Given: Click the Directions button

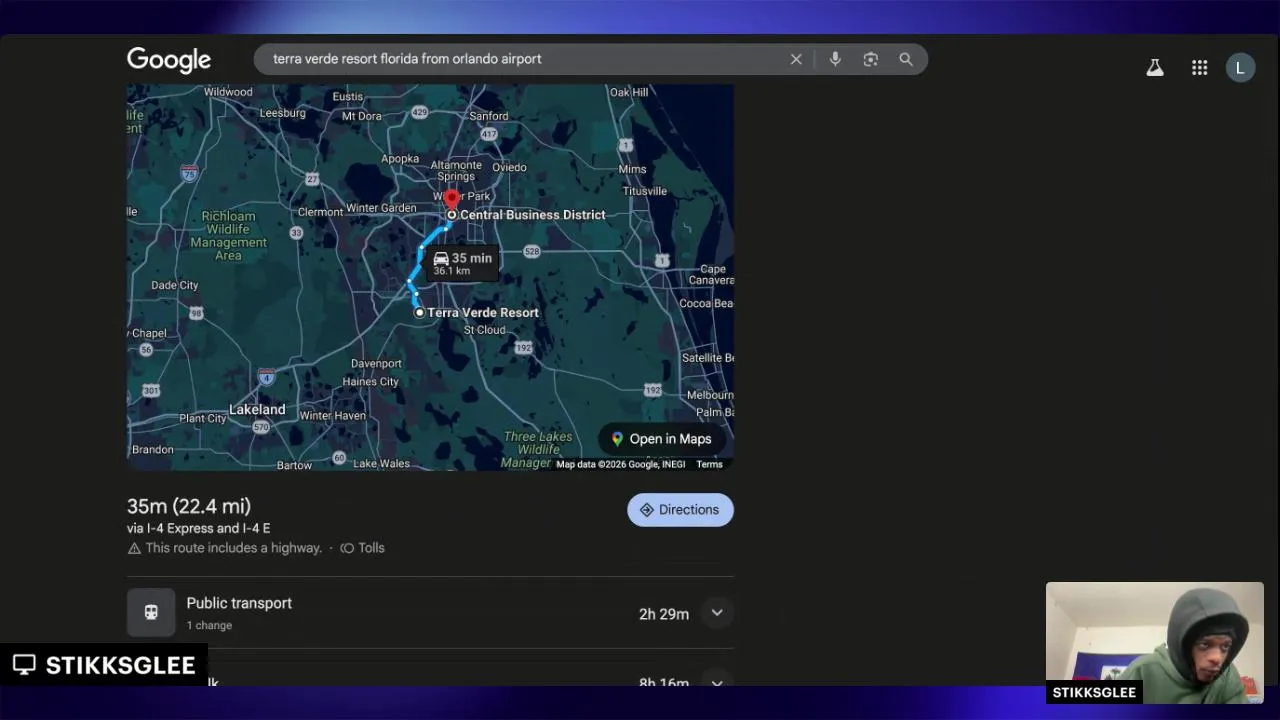Looking at the screenshot, I should click(680, 510).
